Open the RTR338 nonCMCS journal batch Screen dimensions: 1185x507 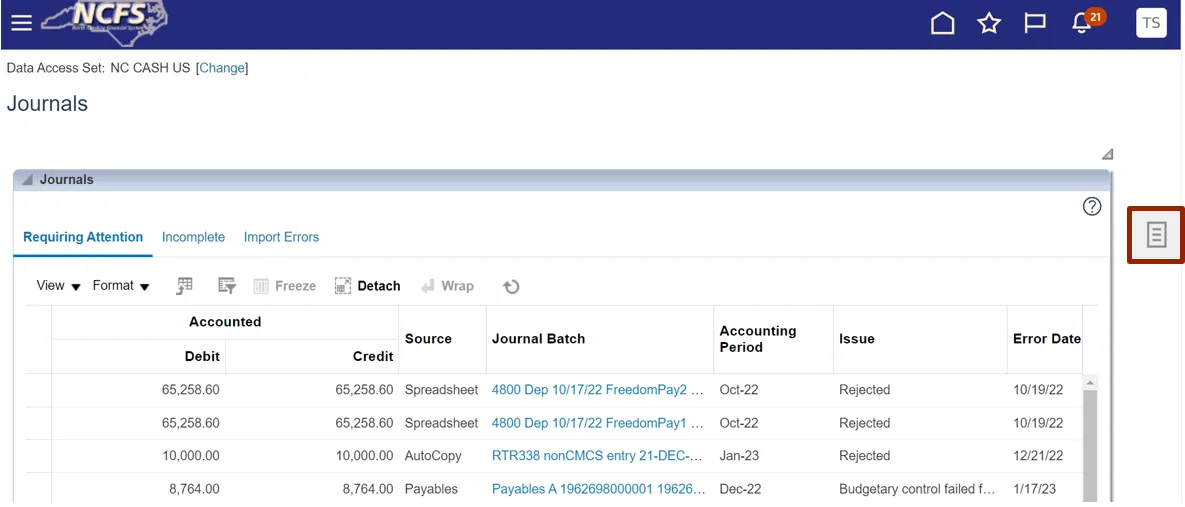point(598,456)
